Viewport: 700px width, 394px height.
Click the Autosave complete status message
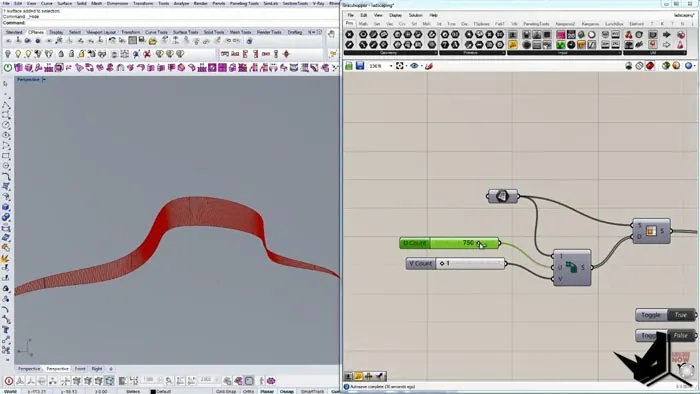(x=382, y=387)
